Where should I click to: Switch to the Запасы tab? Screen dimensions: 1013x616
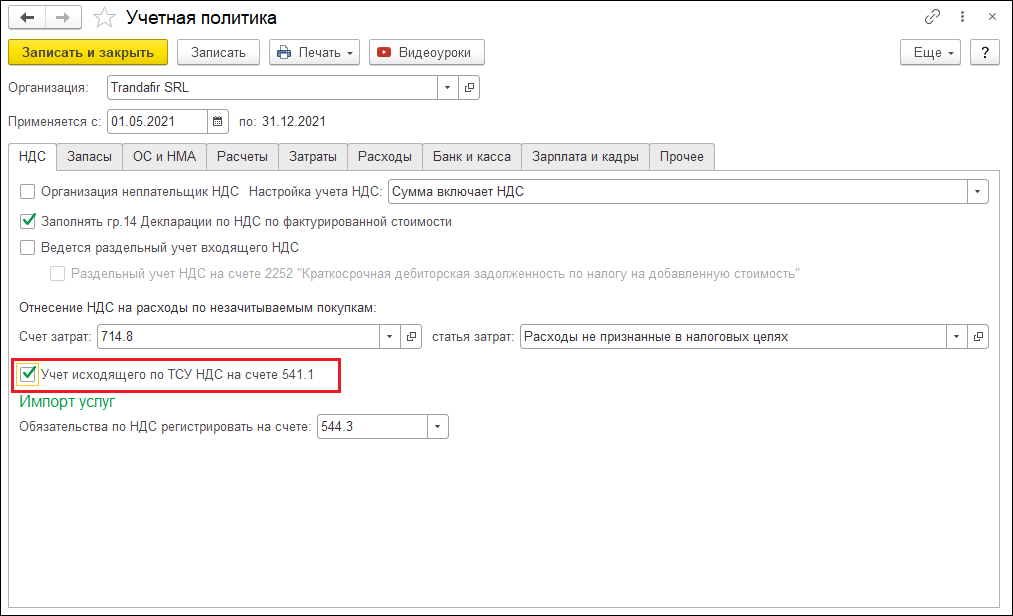[x=89, y=156]
